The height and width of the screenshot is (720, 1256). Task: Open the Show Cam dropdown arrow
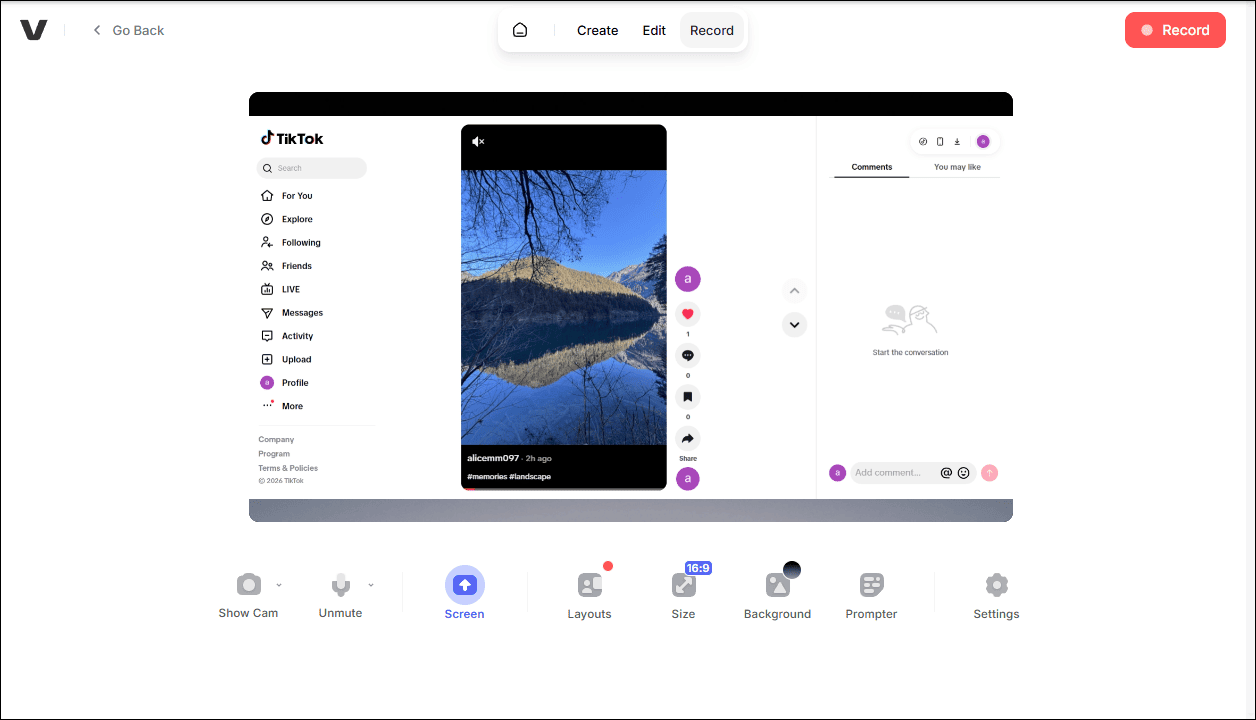279,585
